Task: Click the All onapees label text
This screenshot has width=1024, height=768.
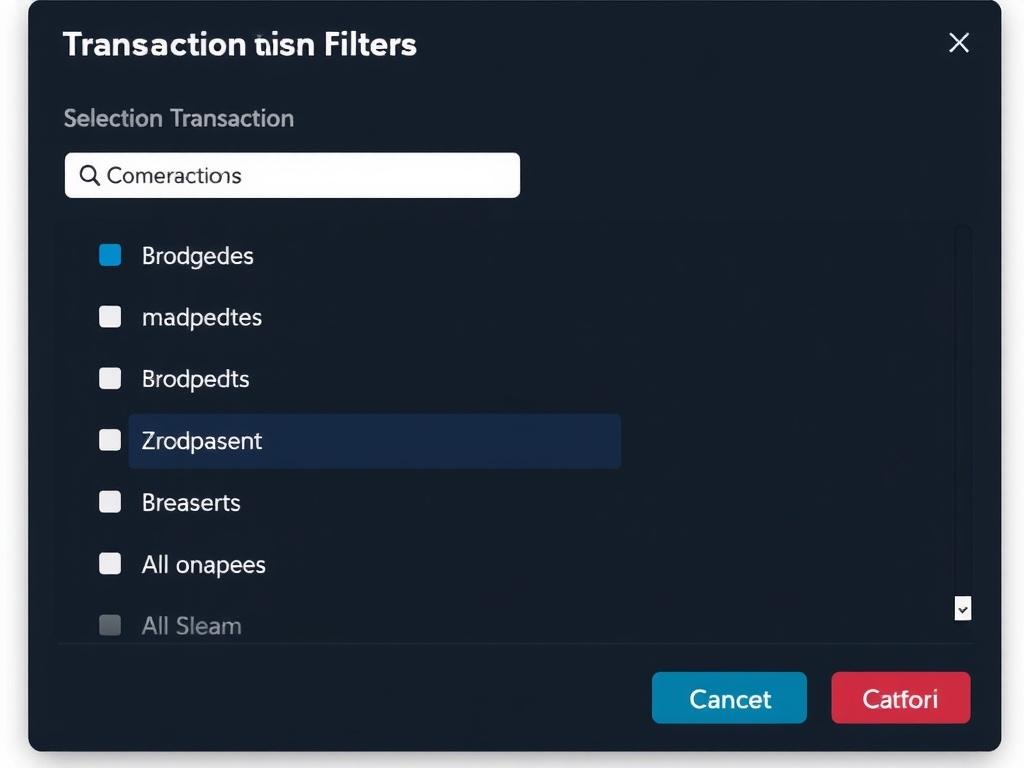Action: [x=204, y=565]
